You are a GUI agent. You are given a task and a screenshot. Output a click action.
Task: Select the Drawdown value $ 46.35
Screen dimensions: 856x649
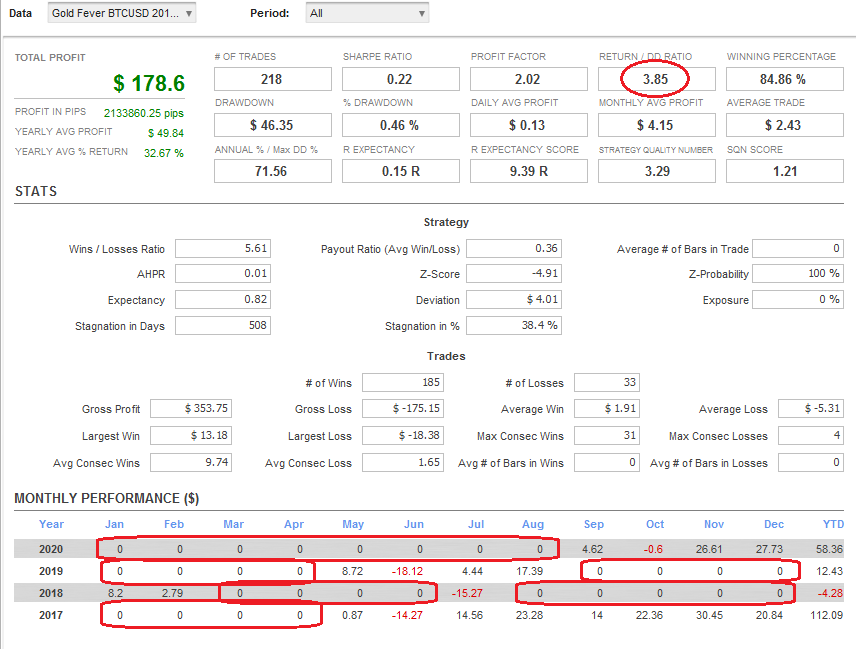272,125
